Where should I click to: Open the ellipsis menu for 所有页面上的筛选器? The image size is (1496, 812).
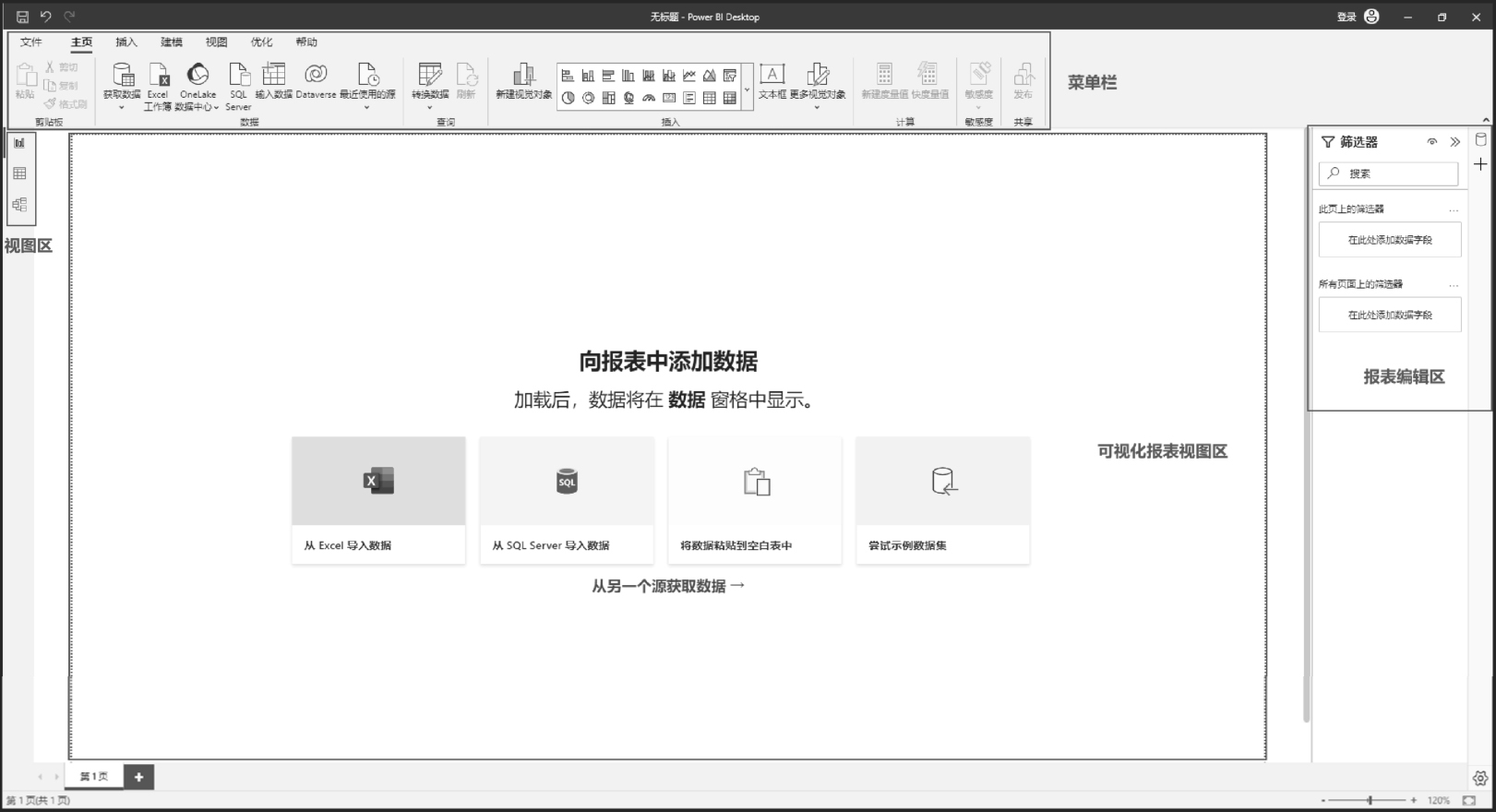click(1454, 284)
